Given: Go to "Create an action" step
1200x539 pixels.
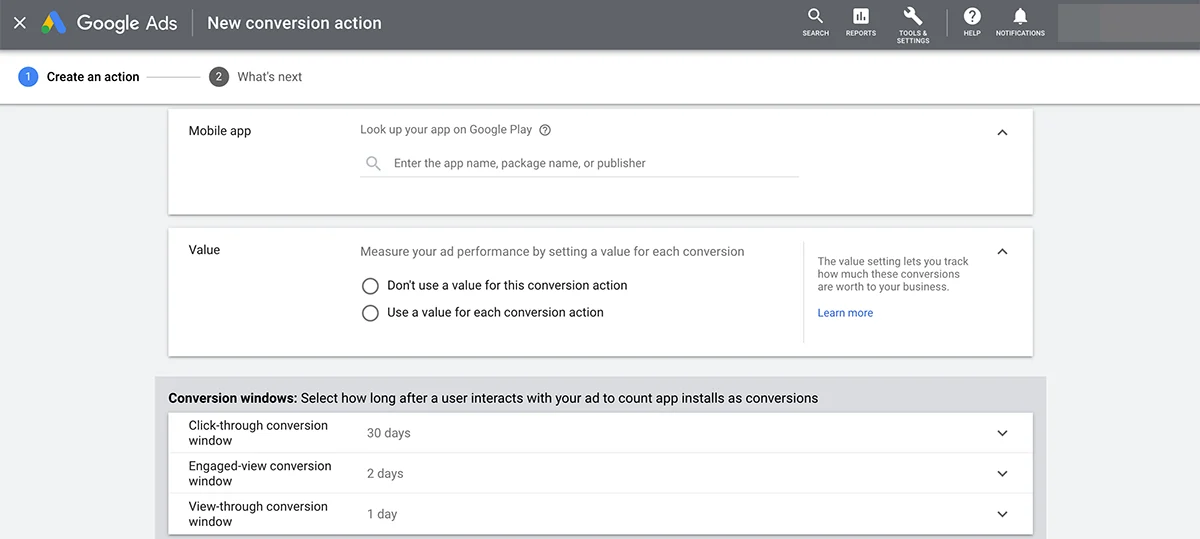Looking at the screenshot, I should pos(92,77).
